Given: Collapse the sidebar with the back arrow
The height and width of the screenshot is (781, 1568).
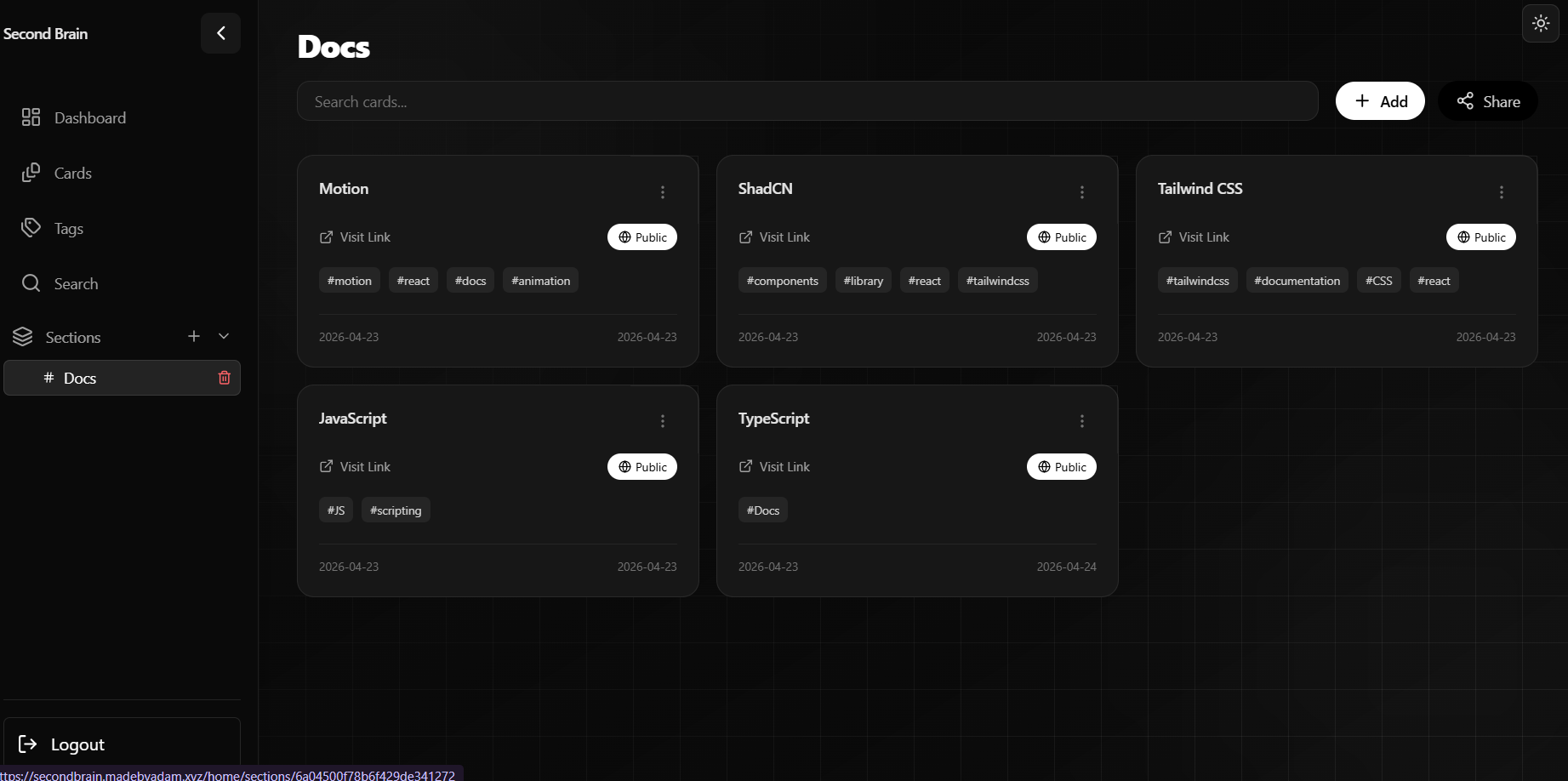Looking at the screenshot, I should click(221, 33).
